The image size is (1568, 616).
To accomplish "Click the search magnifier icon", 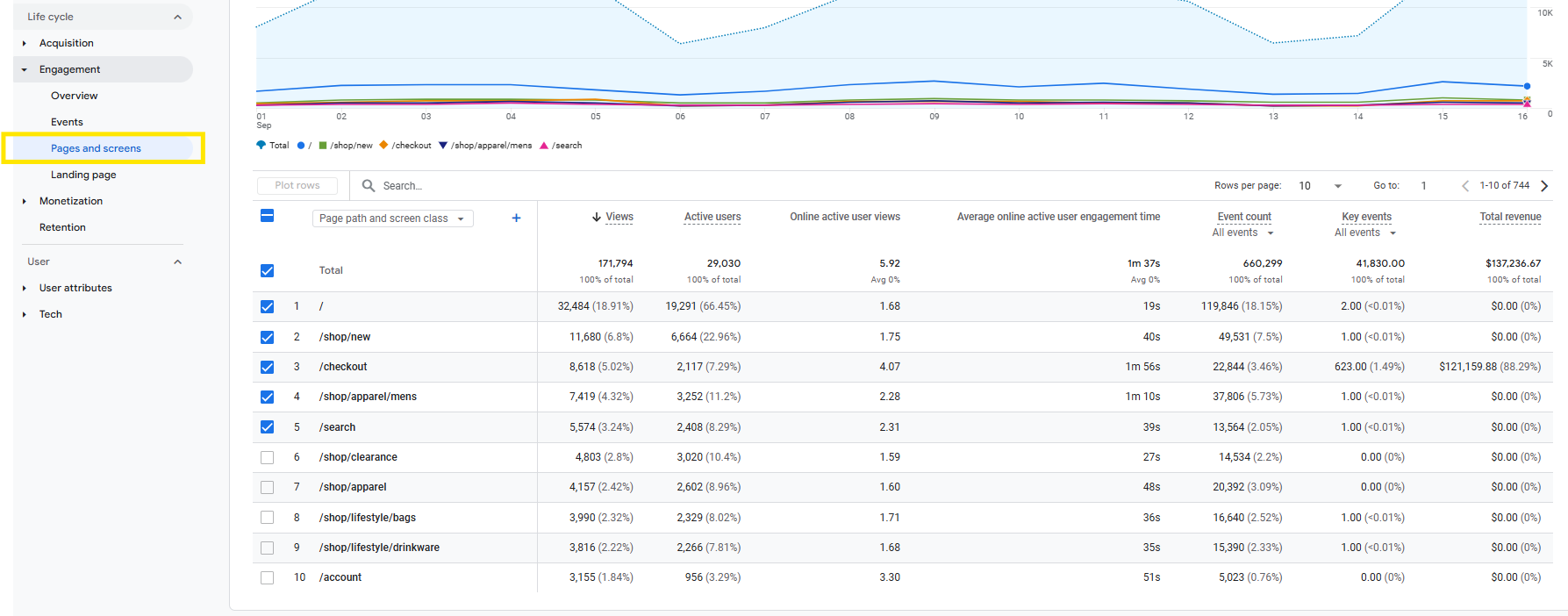I will coord(369,186).
